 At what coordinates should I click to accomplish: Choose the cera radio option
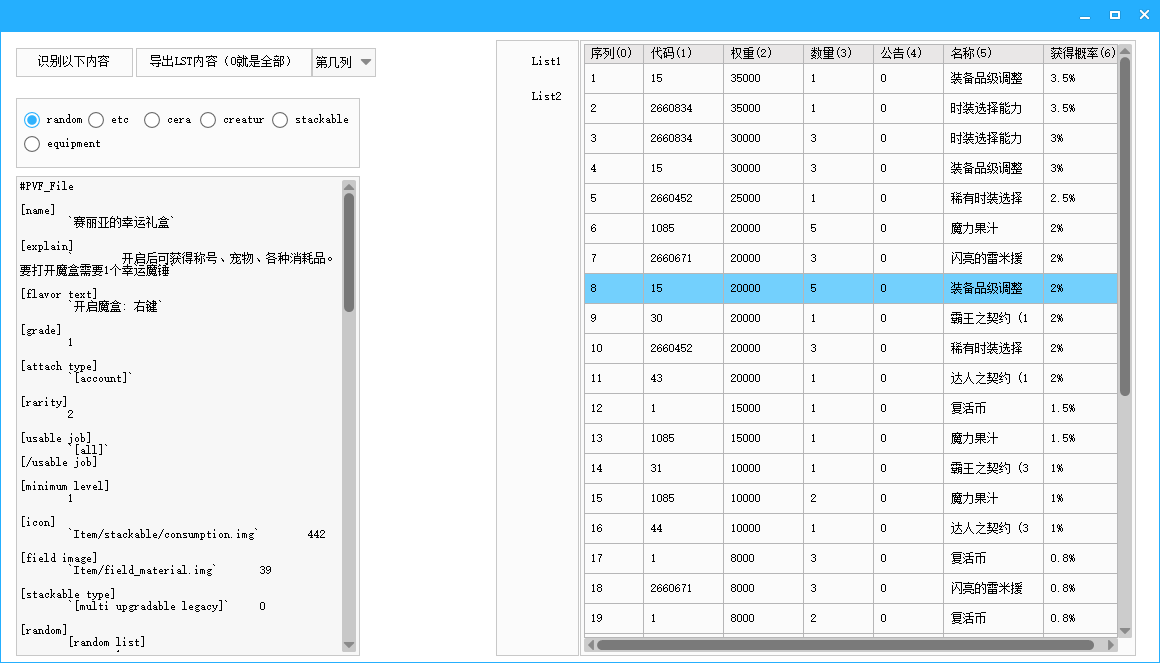[x=152, y=120]
